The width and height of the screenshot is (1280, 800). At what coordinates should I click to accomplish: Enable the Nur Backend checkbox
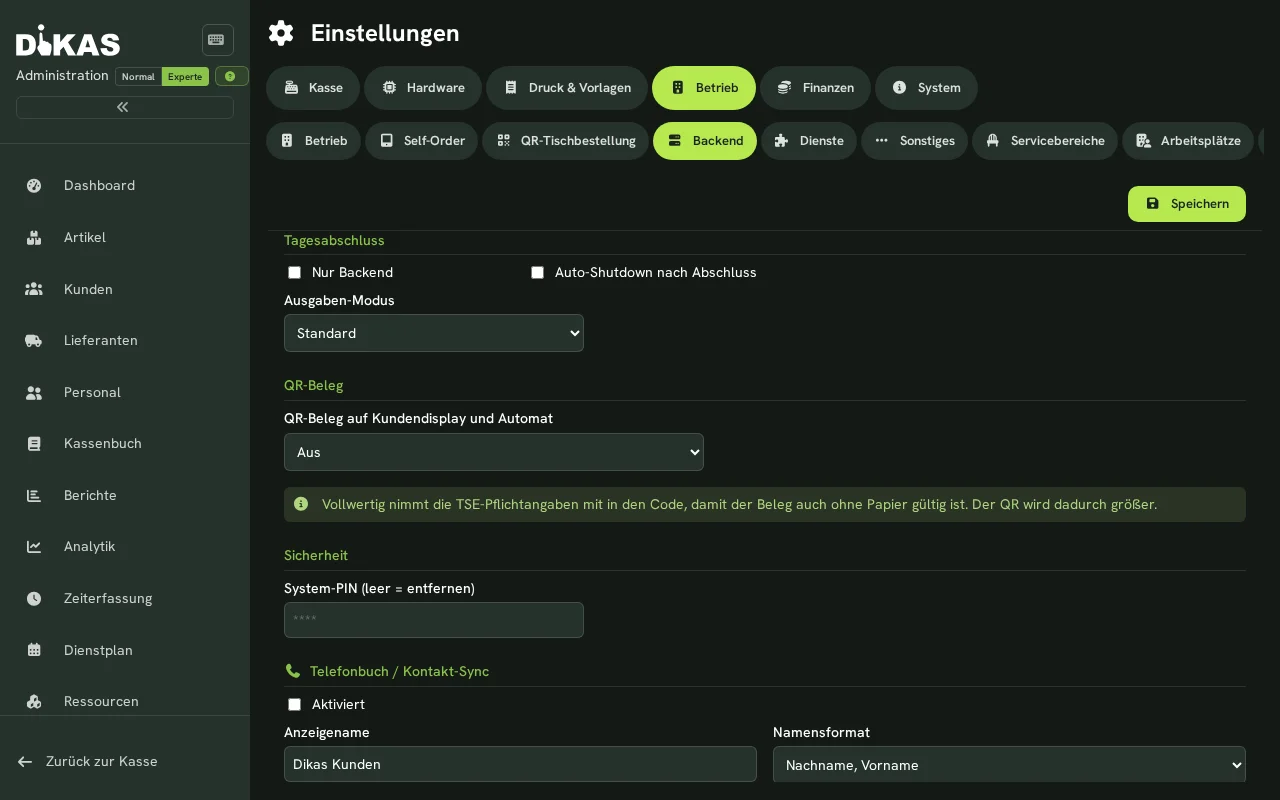(x=294, y=273)
